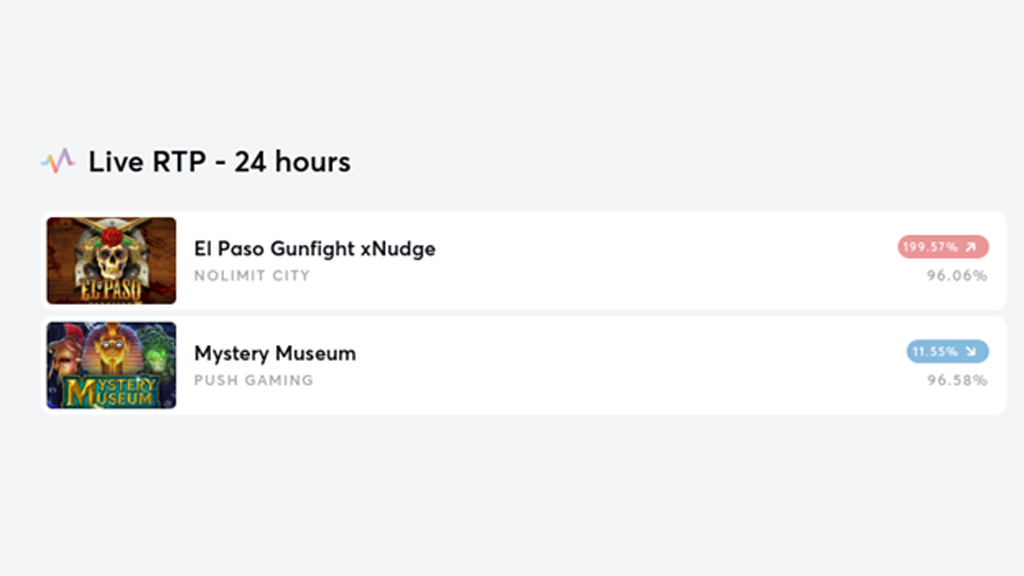Image resolution: width=1024 pixels, height=576 pixels.
Task: Open the Mystery Museum game thumbnail
Action: 111,365
